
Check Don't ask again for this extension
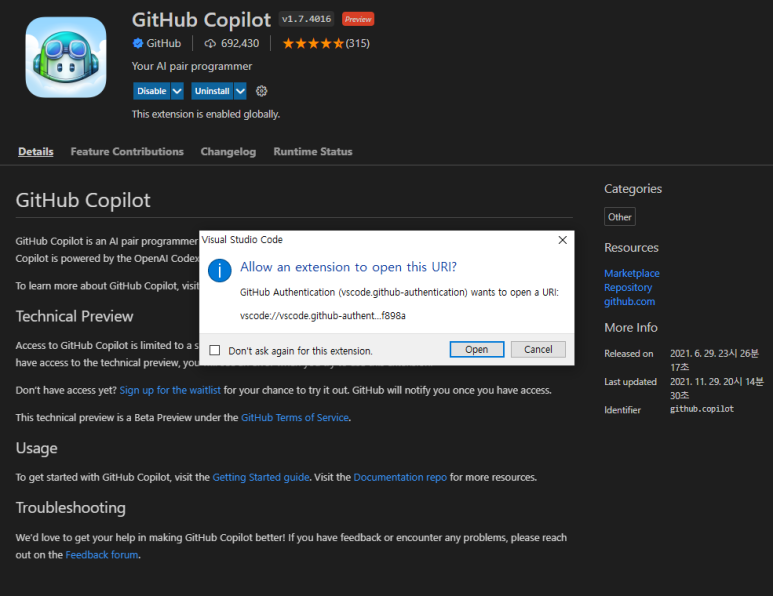214,350
